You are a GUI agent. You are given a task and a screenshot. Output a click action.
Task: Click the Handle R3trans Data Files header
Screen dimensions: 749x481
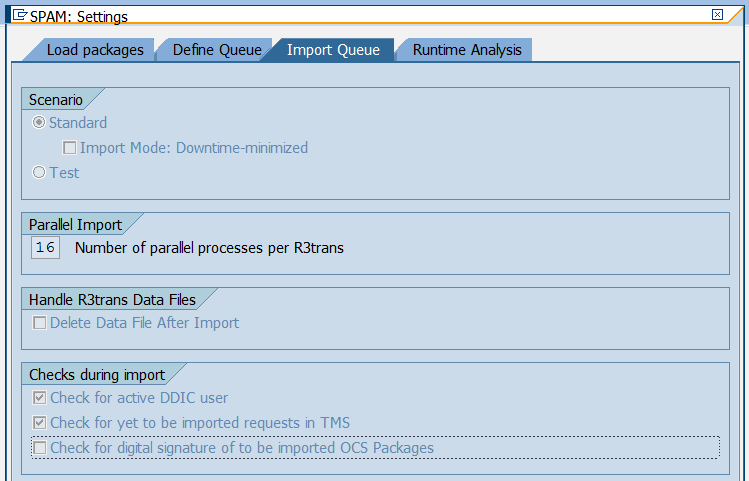(x=112, y=300)
